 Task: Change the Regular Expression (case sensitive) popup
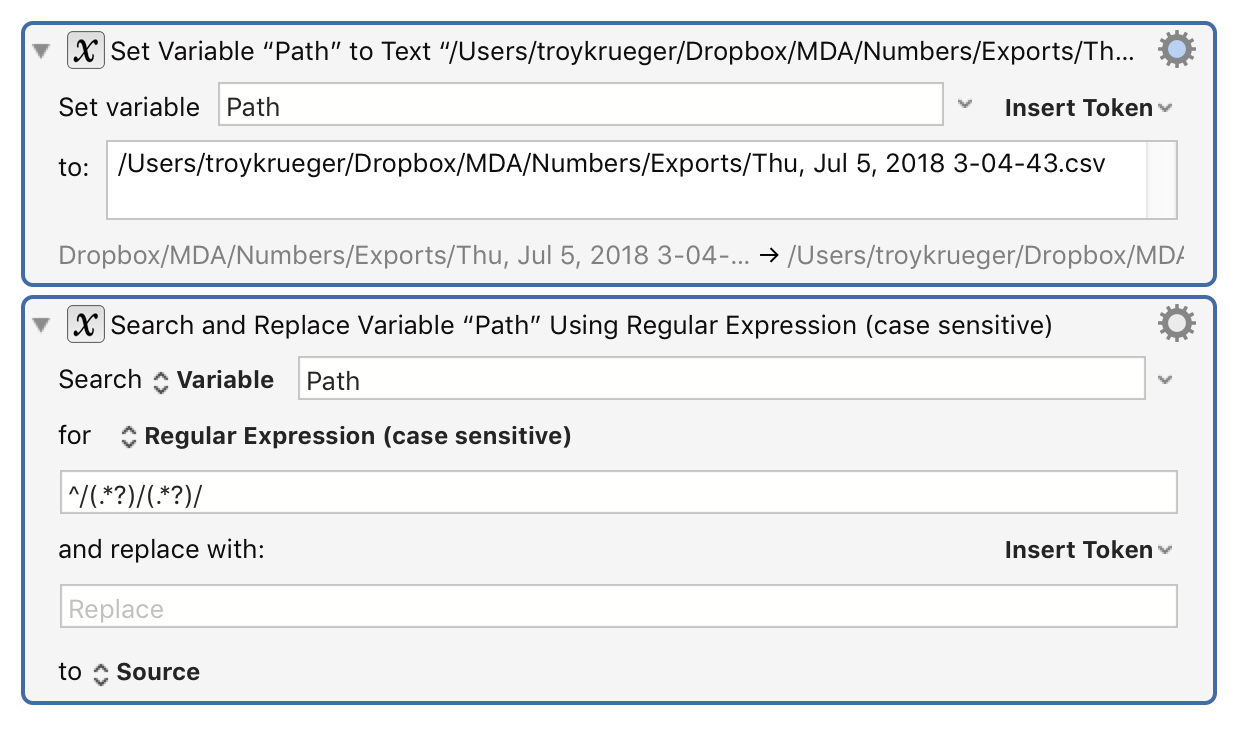pyautogui.click(x=345, y=436)
